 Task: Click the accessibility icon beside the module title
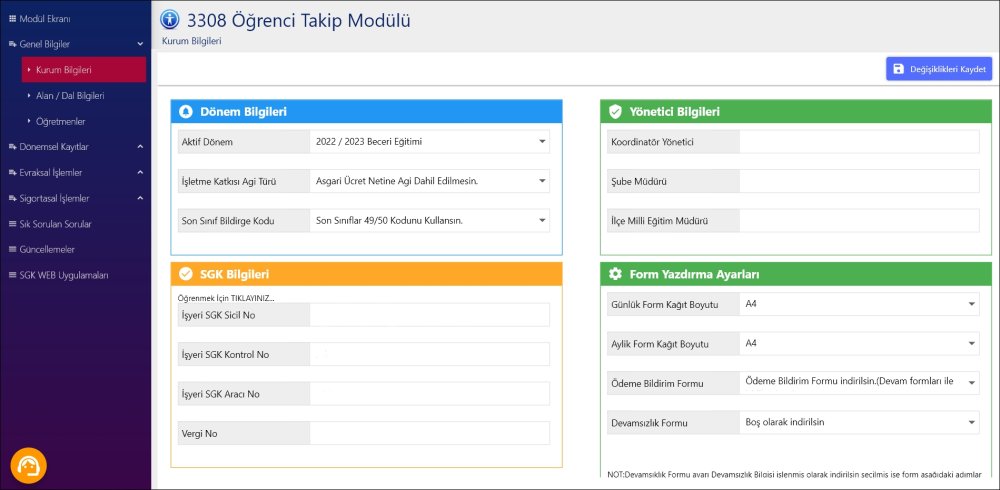(x=169, y=19)
